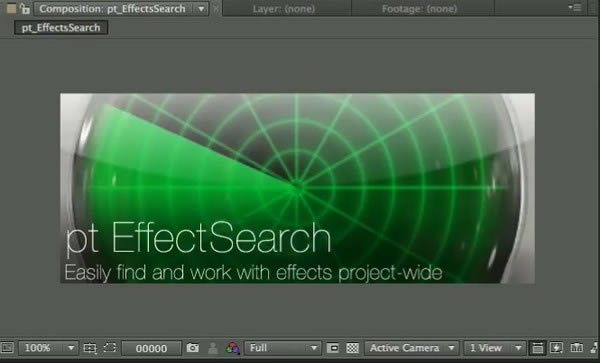Click the always preview this view icon
The image size is (600, 363).
[x=7, y=348]
